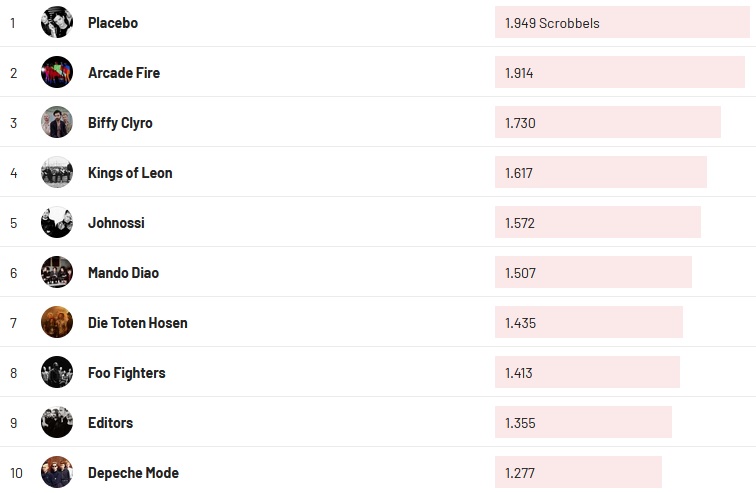This screenshot has height=493, width=756.
Task: Open the Placebo artist link
Action: point(113,22)
